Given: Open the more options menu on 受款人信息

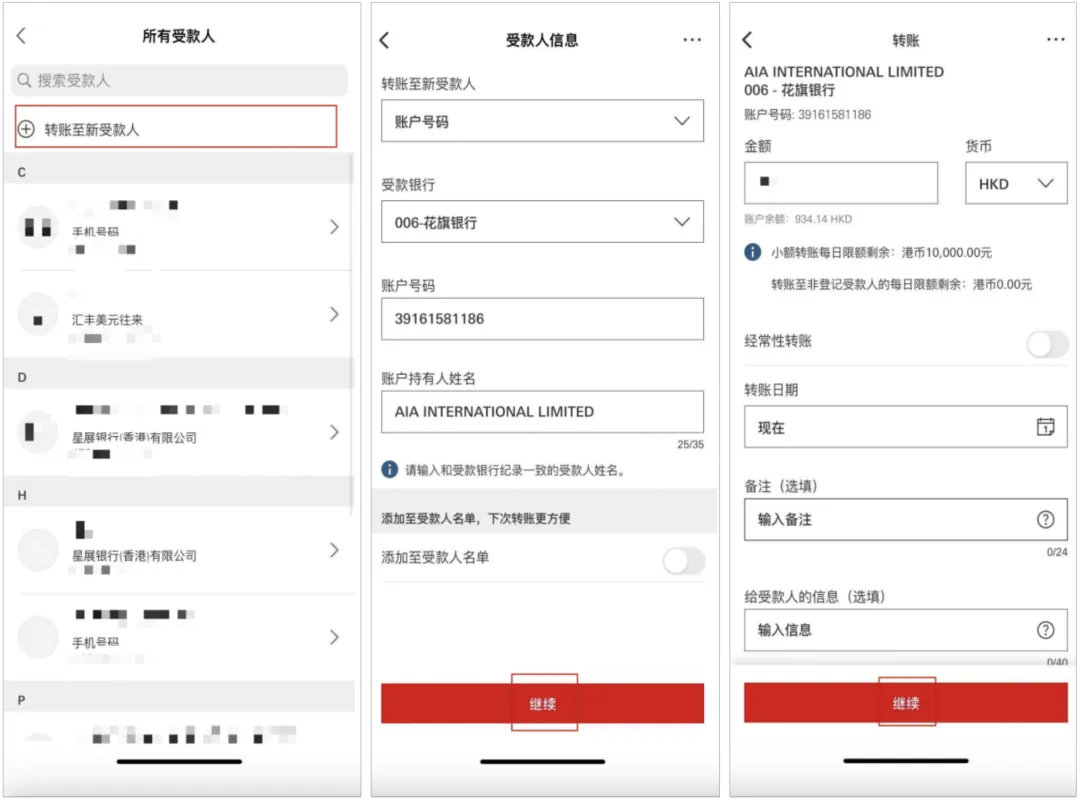Looking at the screenshot, I should click(x=692, y=40).
